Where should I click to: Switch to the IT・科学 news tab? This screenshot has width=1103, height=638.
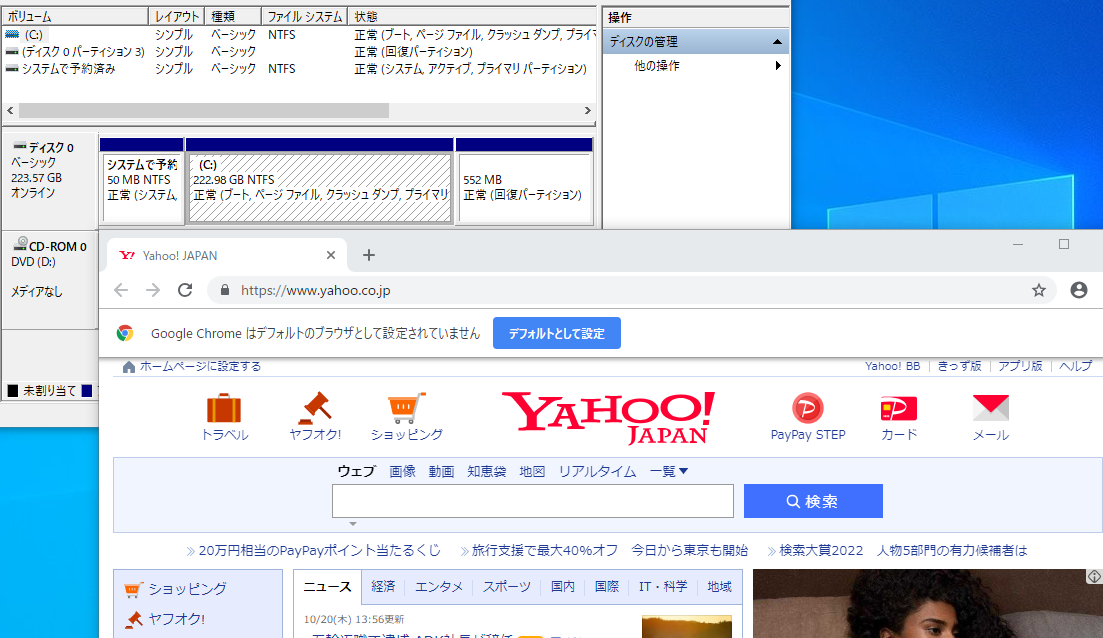click(x=663, y=587)
